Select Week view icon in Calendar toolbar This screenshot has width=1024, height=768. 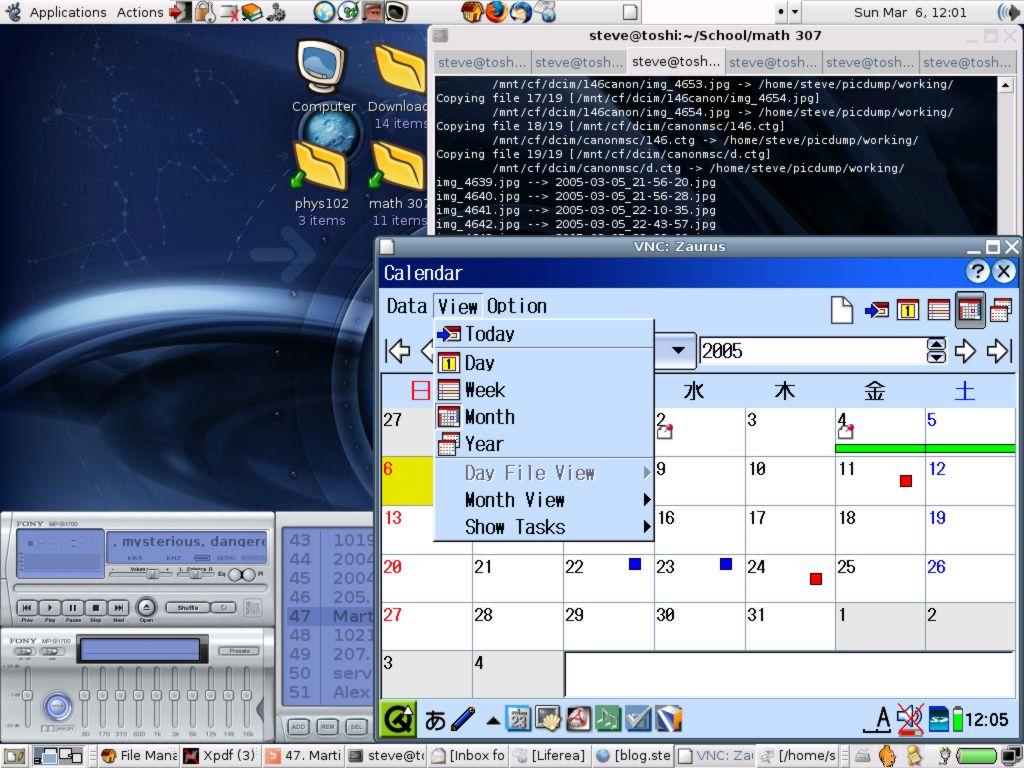pos(938,310)
